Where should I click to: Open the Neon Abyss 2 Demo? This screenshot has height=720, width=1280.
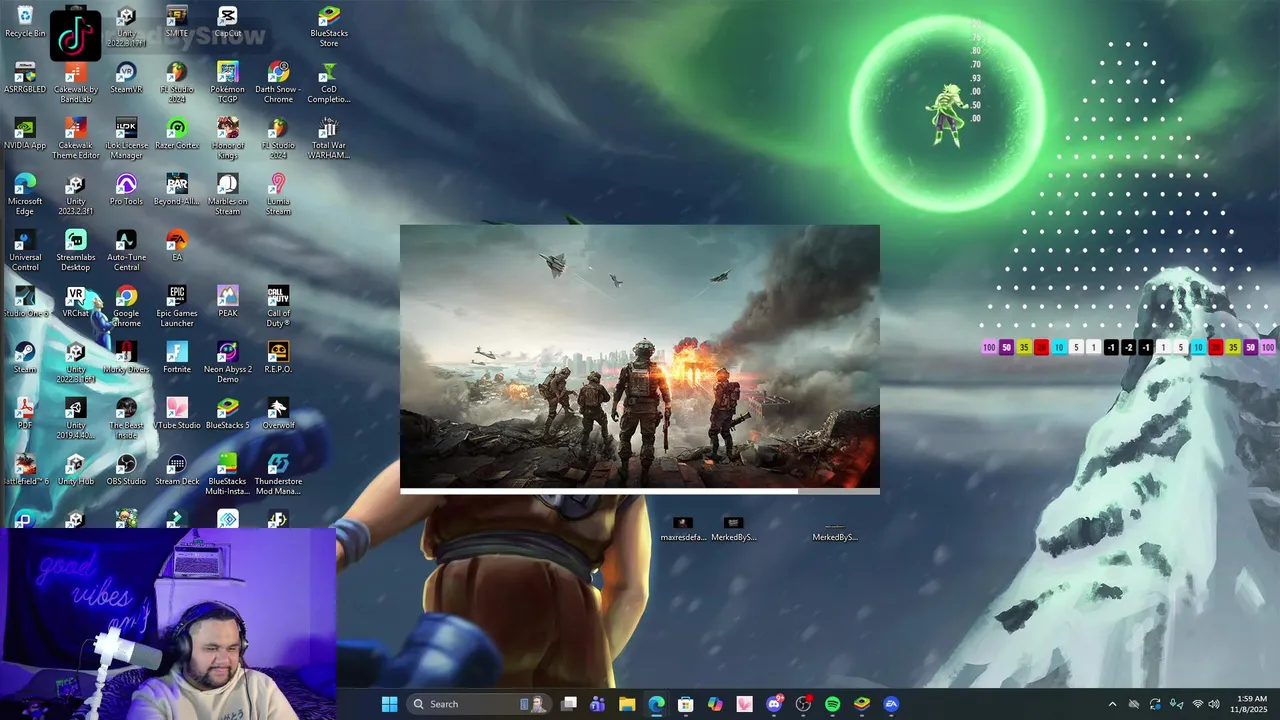click(228, 363)
